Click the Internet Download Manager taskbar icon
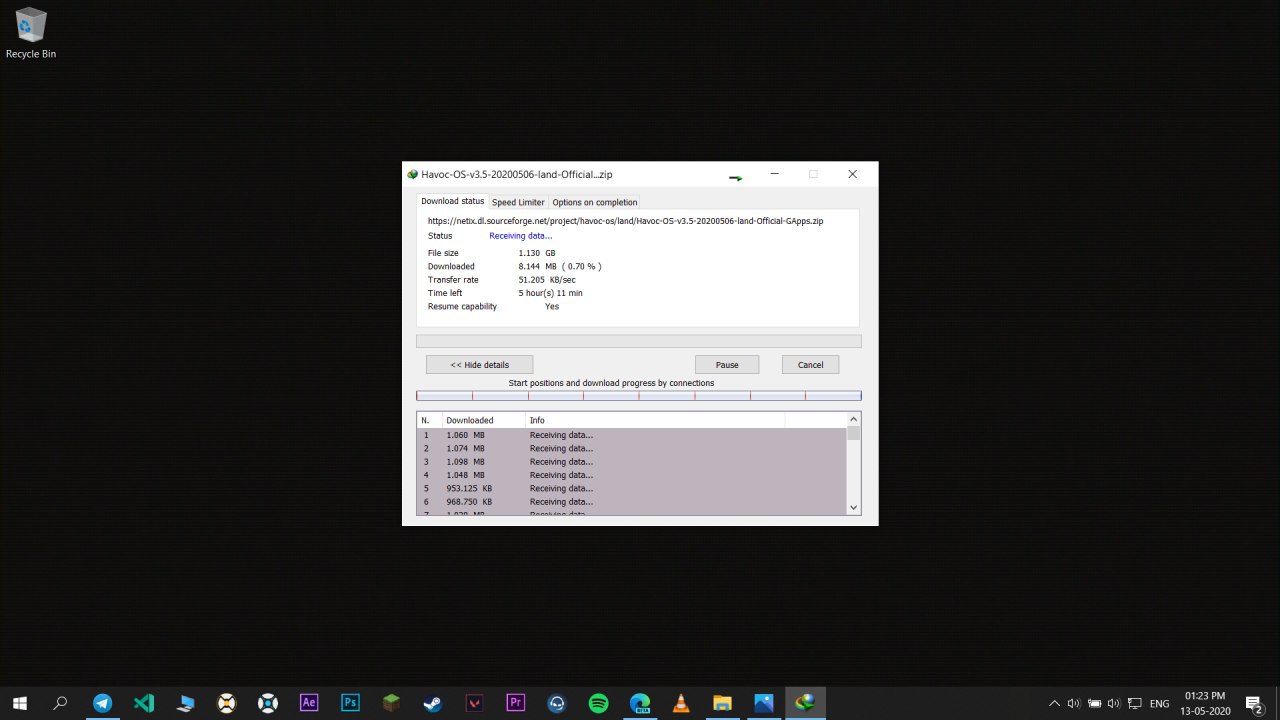This screenshot has width=1280, height=720. coord(805,703)
